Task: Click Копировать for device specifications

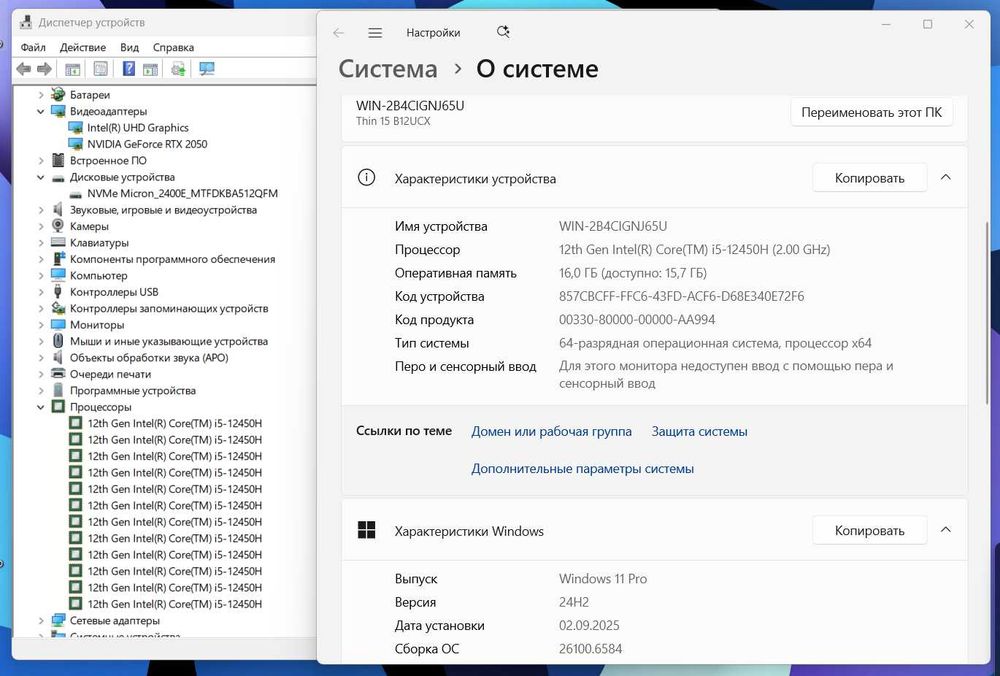Action: tap(869, 178)
